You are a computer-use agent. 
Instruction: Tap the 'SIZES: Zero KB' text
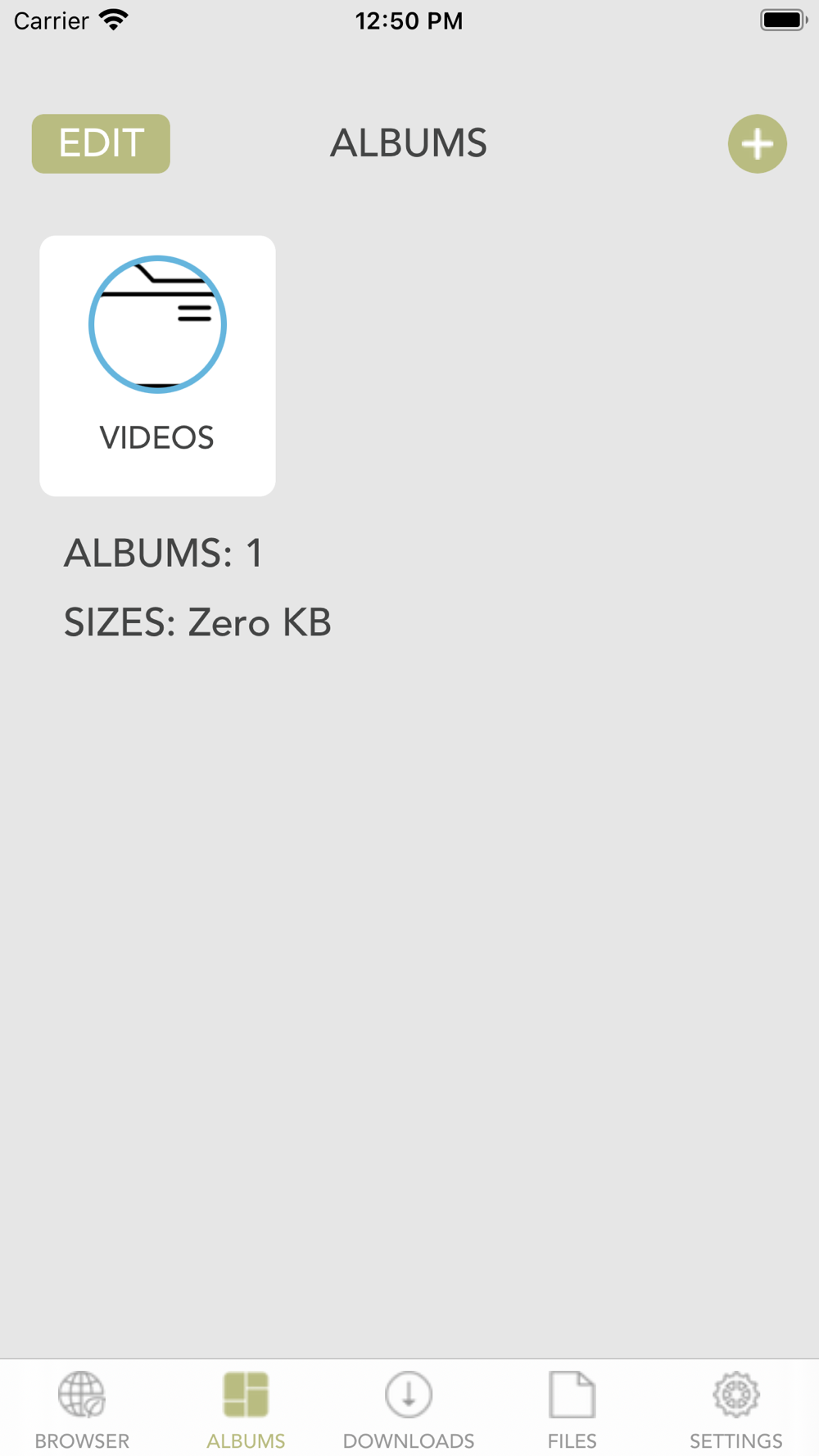tap(197, 622)
